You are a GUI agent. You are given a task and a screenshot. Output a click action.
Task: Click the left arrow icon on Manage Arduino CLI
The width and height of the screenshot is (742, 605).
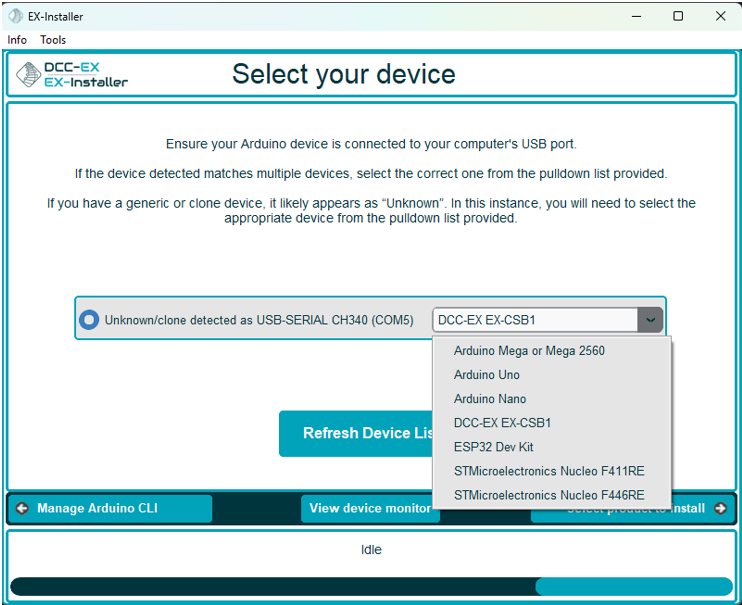tap(22, 508)
